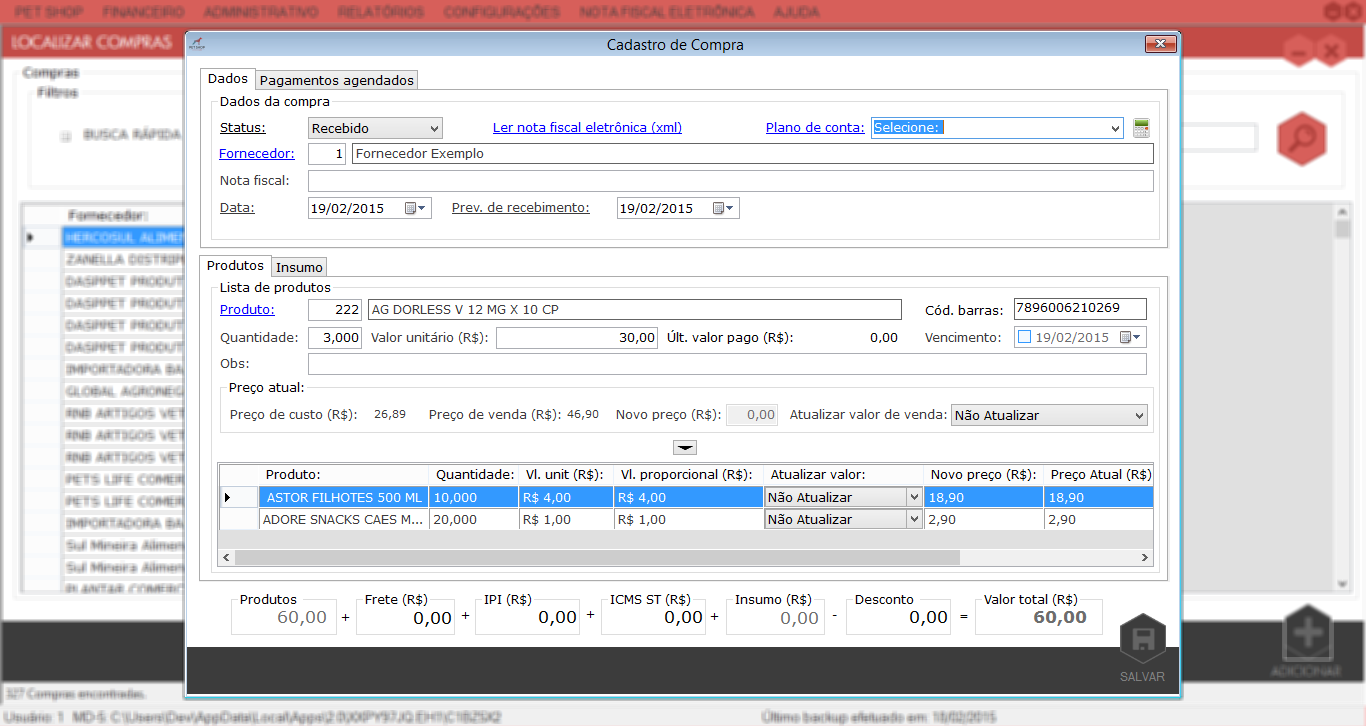The image size is (1366, 726).
Task: Enable the Vencimento date checkbox
Action: (1024, 338)
